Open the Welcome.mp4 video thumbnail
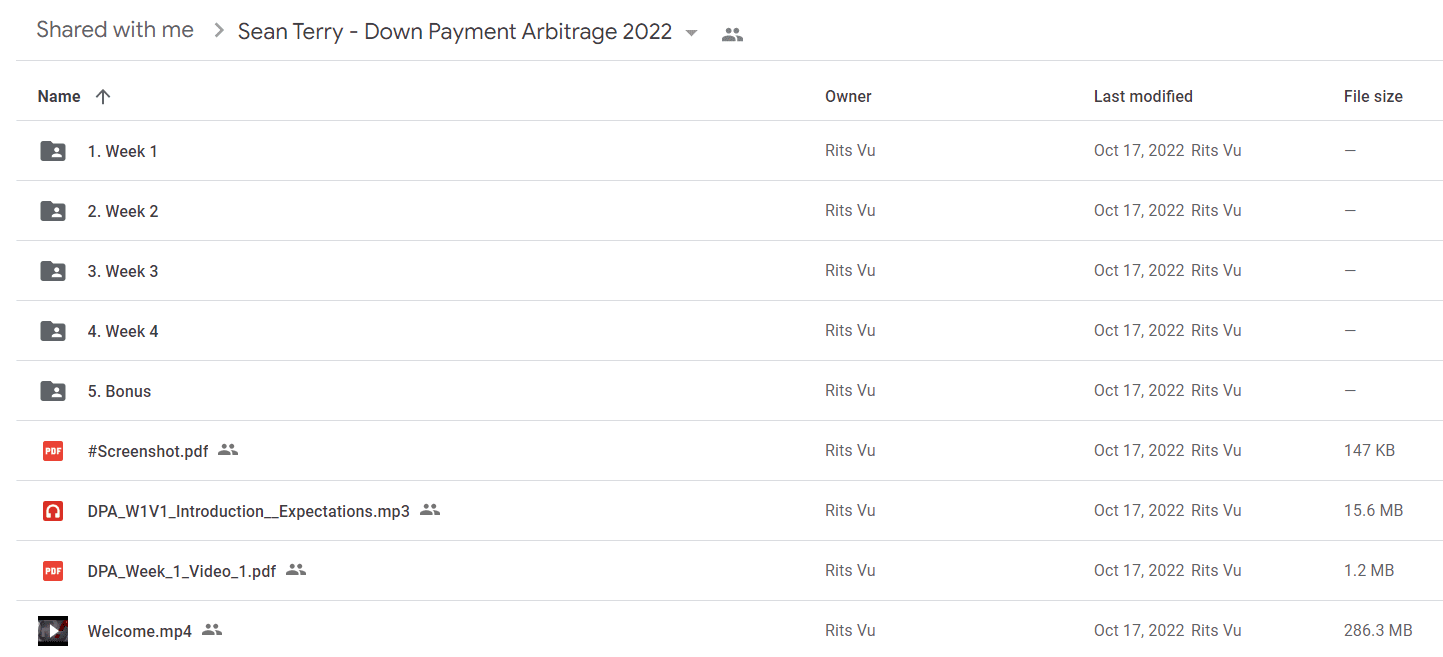 tap(53, 631)
